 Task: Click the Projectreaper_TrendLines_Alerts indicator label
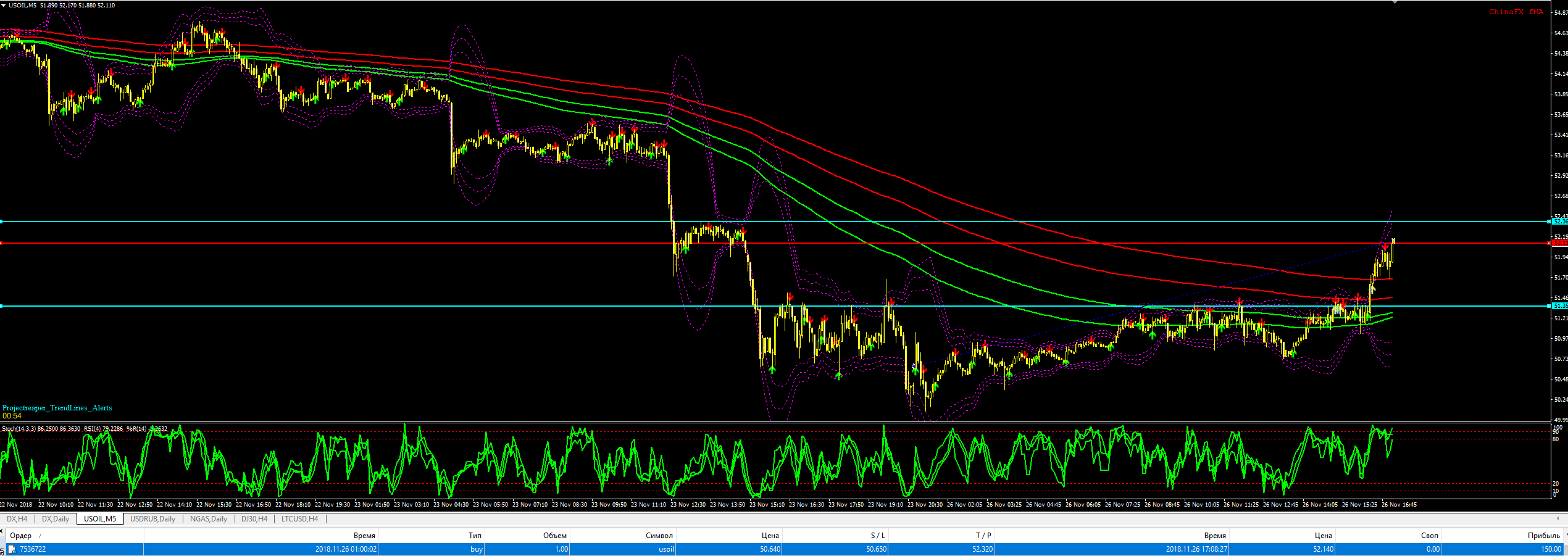[57, 408]
